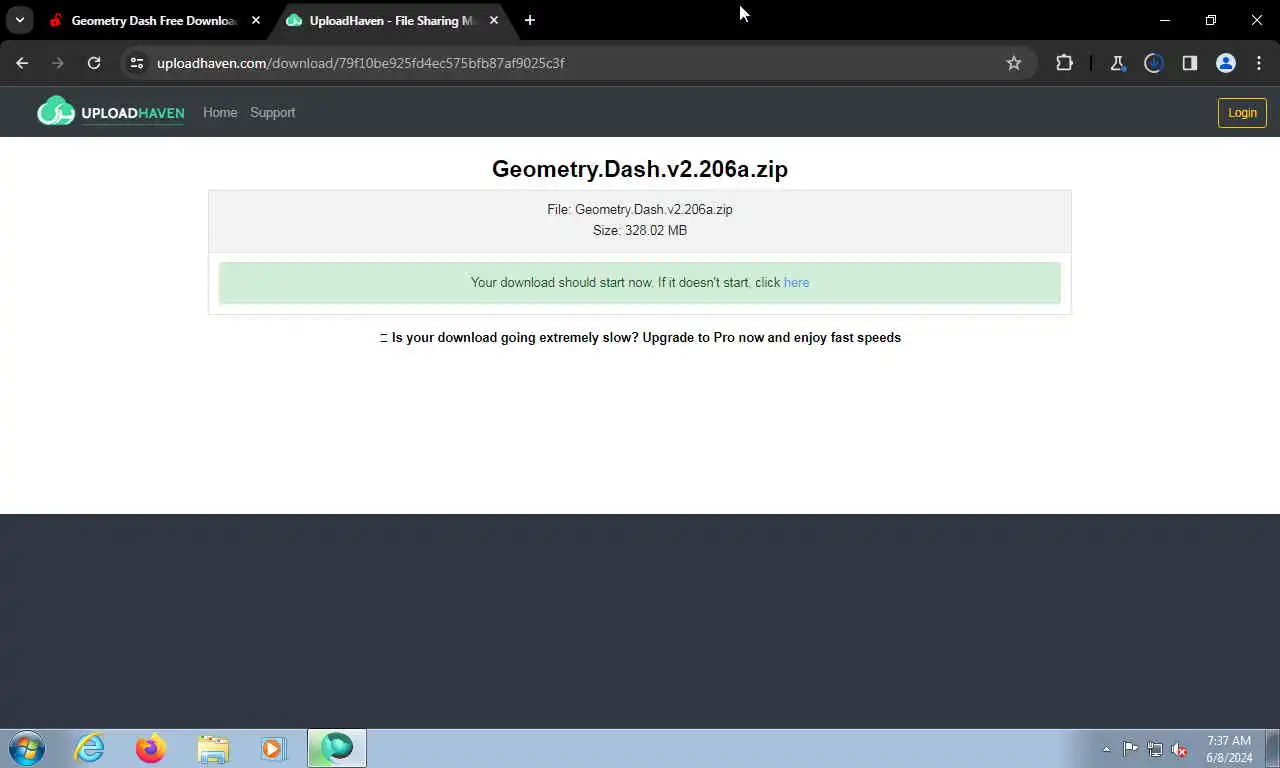Open the Support page link
1280x768 pixels.
pos(272,112)
